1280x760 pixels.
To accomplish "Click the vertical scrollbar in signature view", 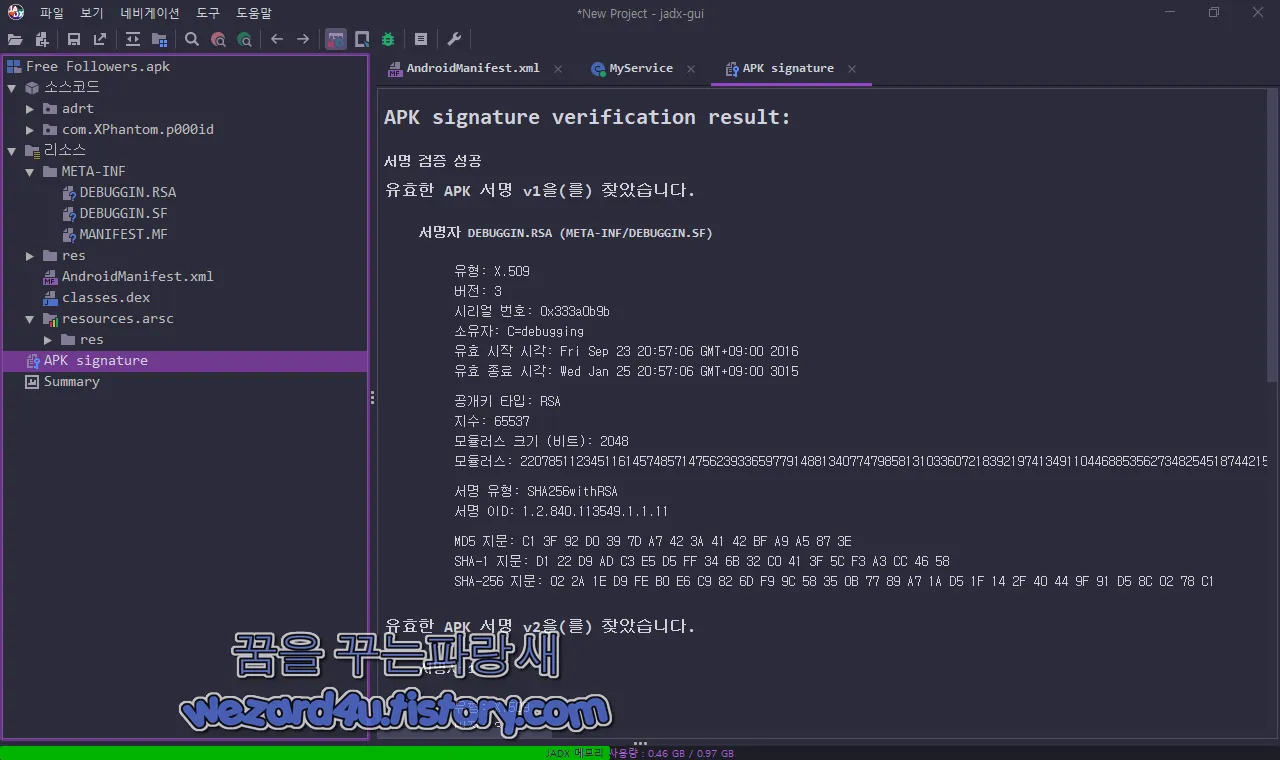I will coord(1272,237).
